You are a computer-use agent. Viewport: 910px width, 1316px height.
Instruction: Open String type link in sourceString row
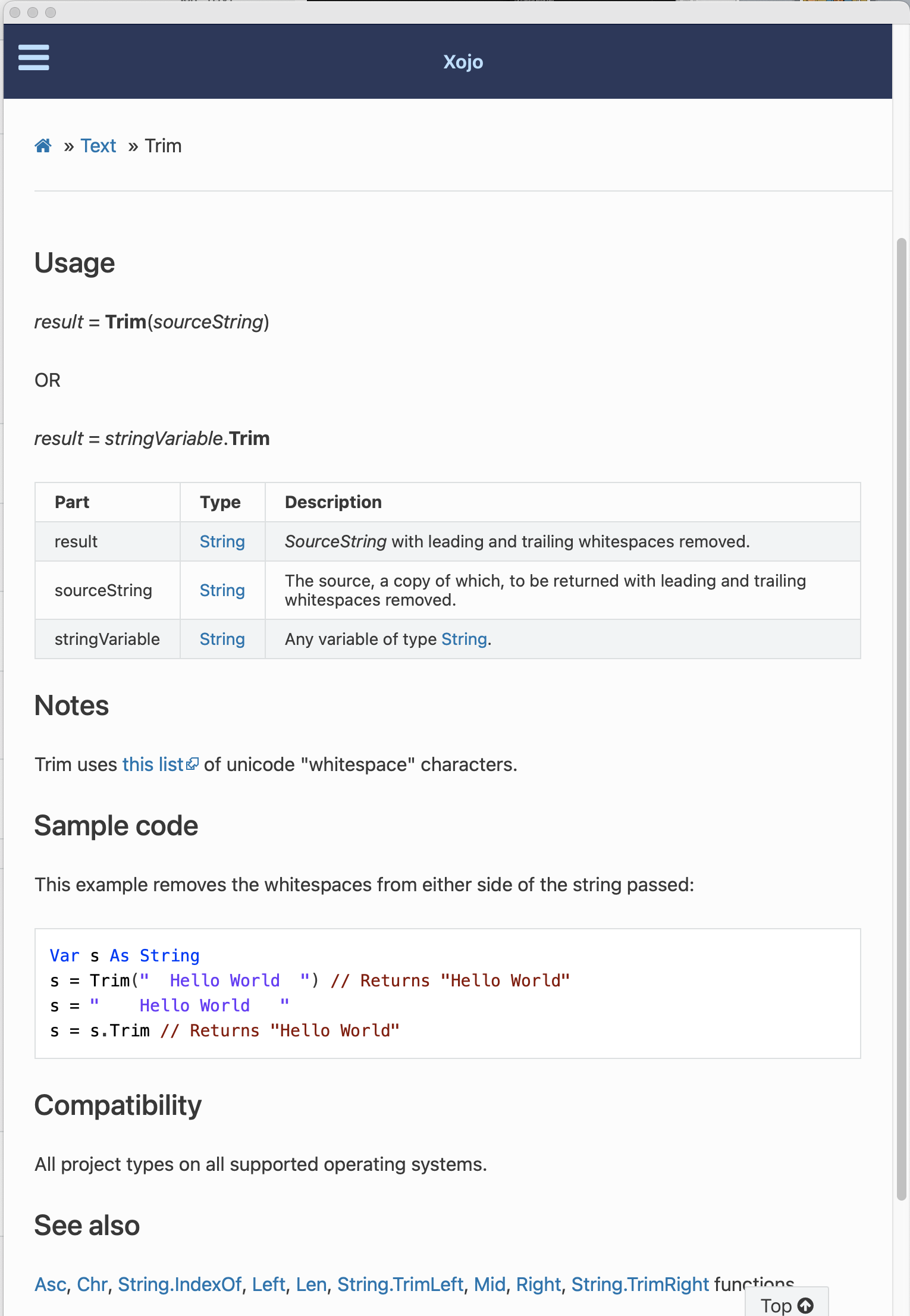222,590
